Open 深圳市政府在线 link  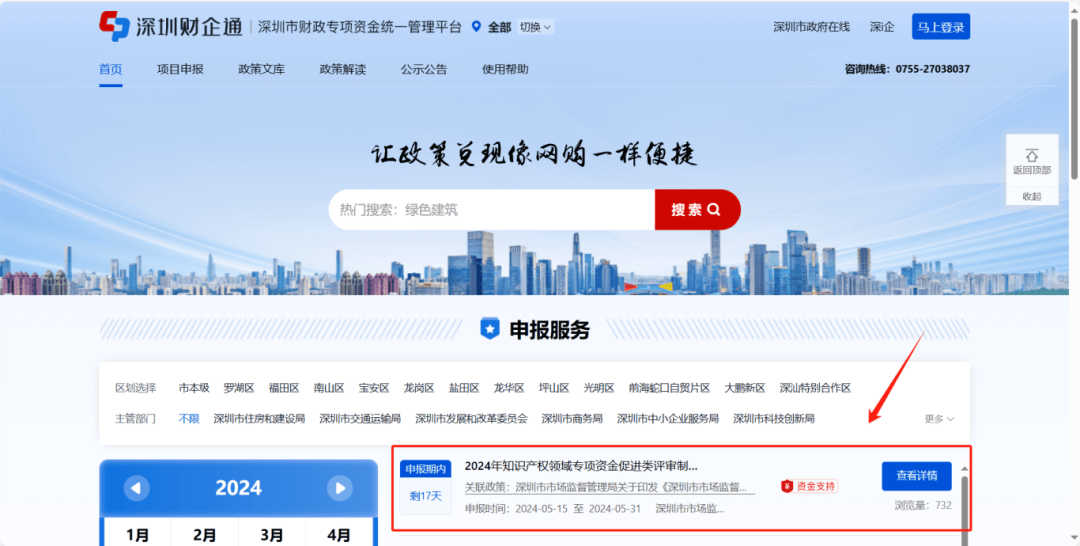[x=811, y=27]
